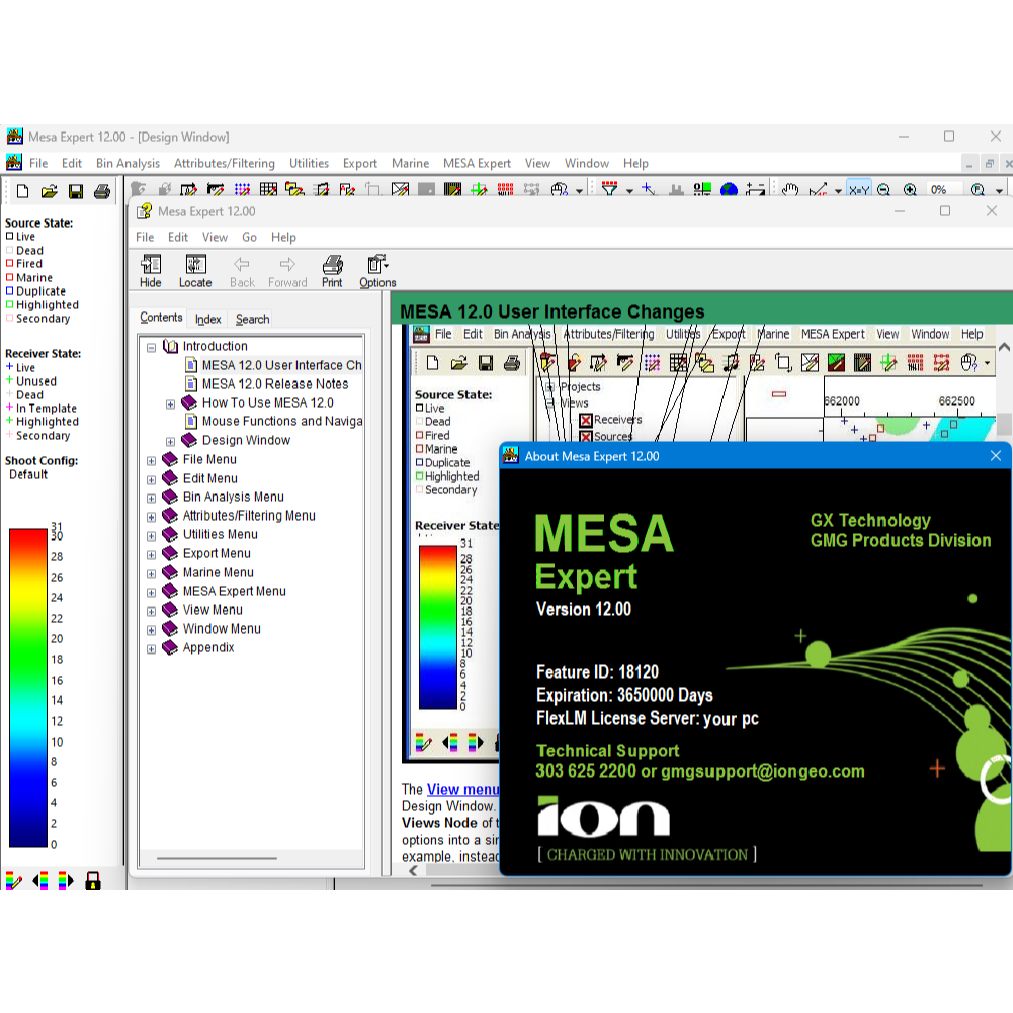
Task: Expand the How To Use MESA 12.0 node
Action: [170, 404]
